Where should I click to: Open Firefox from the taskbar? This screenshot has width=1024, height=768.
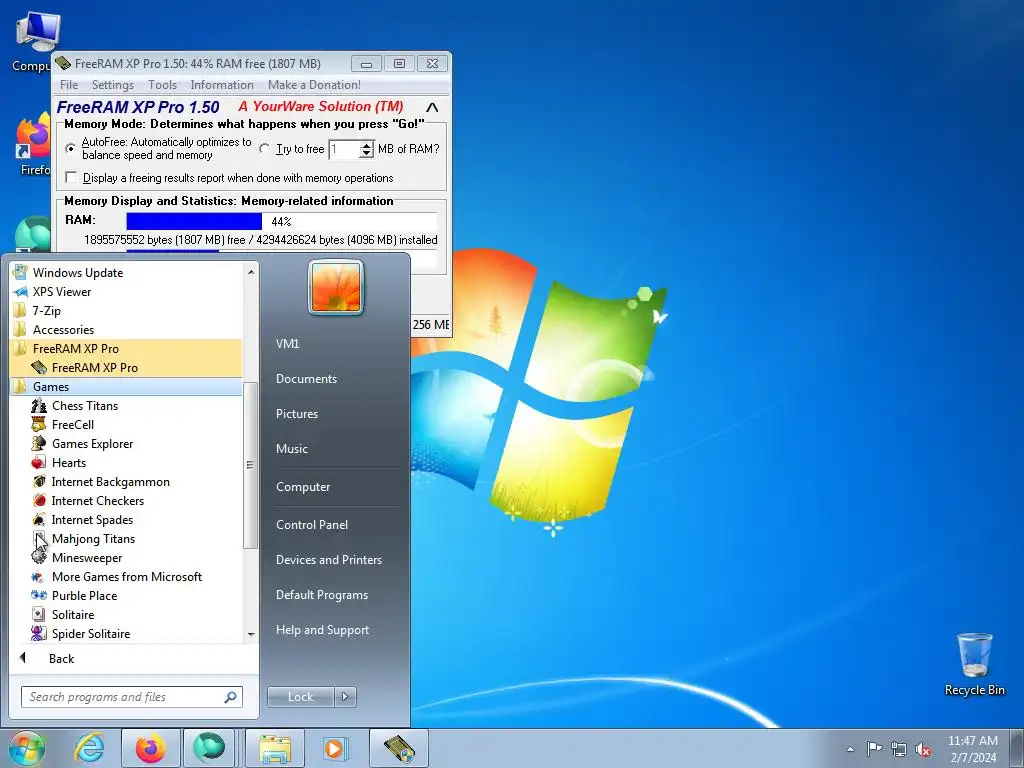coord(150,748)
